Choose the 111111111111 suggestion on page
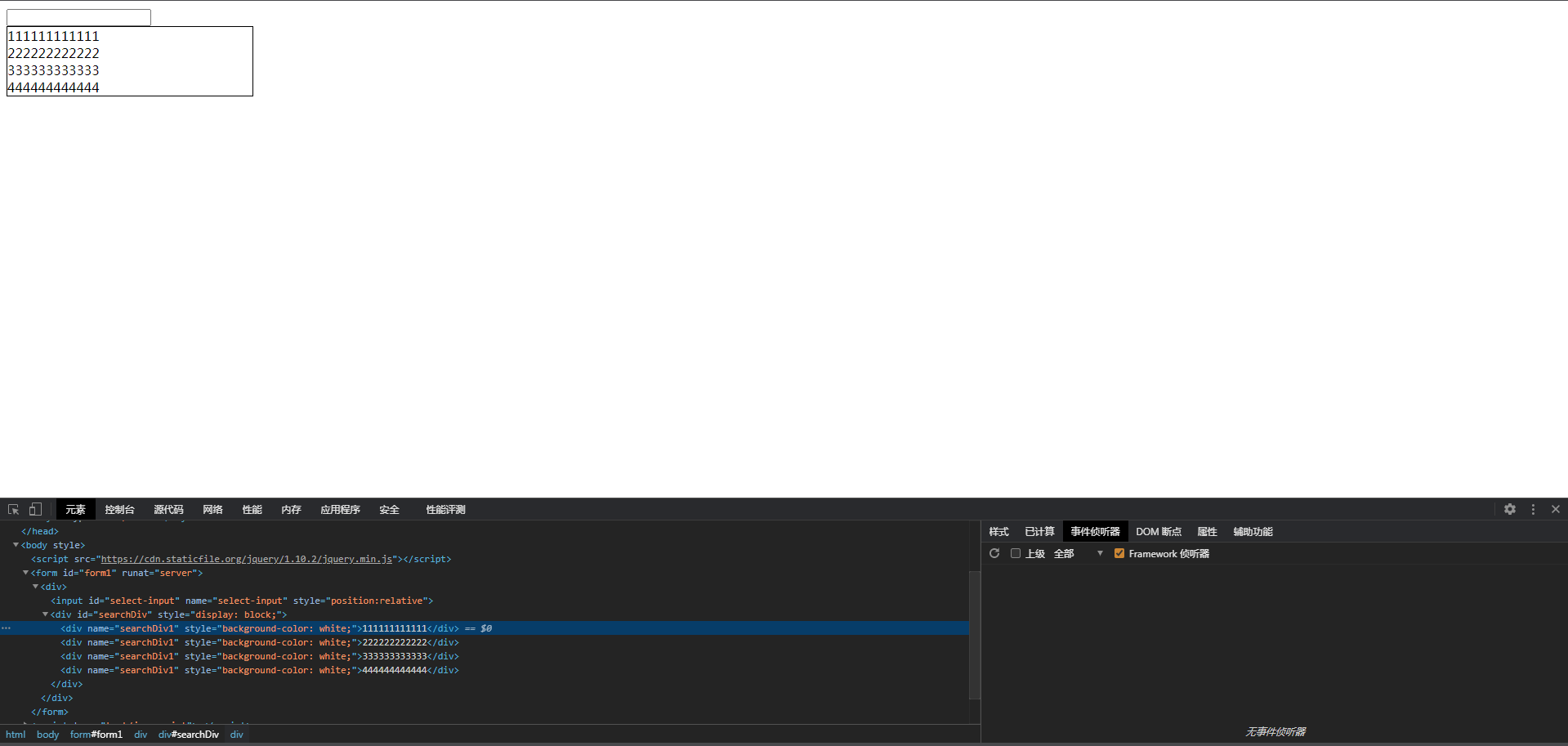 tap(130, 36)
